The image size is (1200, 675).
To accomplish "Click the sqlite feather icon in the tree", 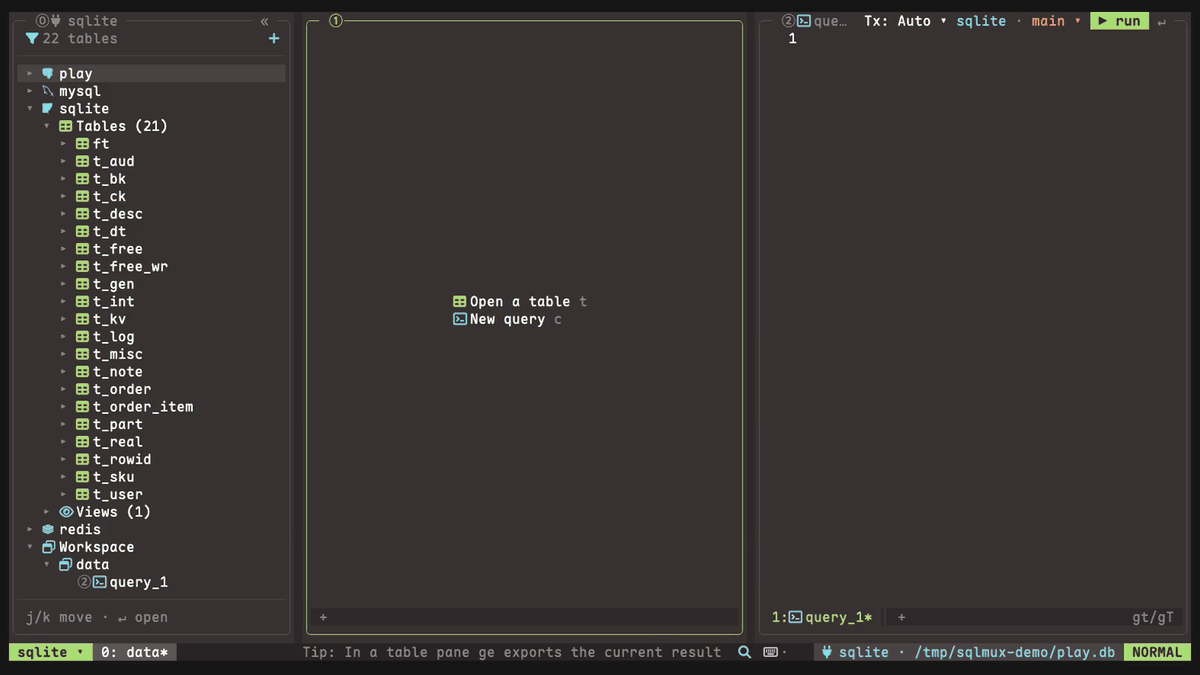I will (48, 109).
